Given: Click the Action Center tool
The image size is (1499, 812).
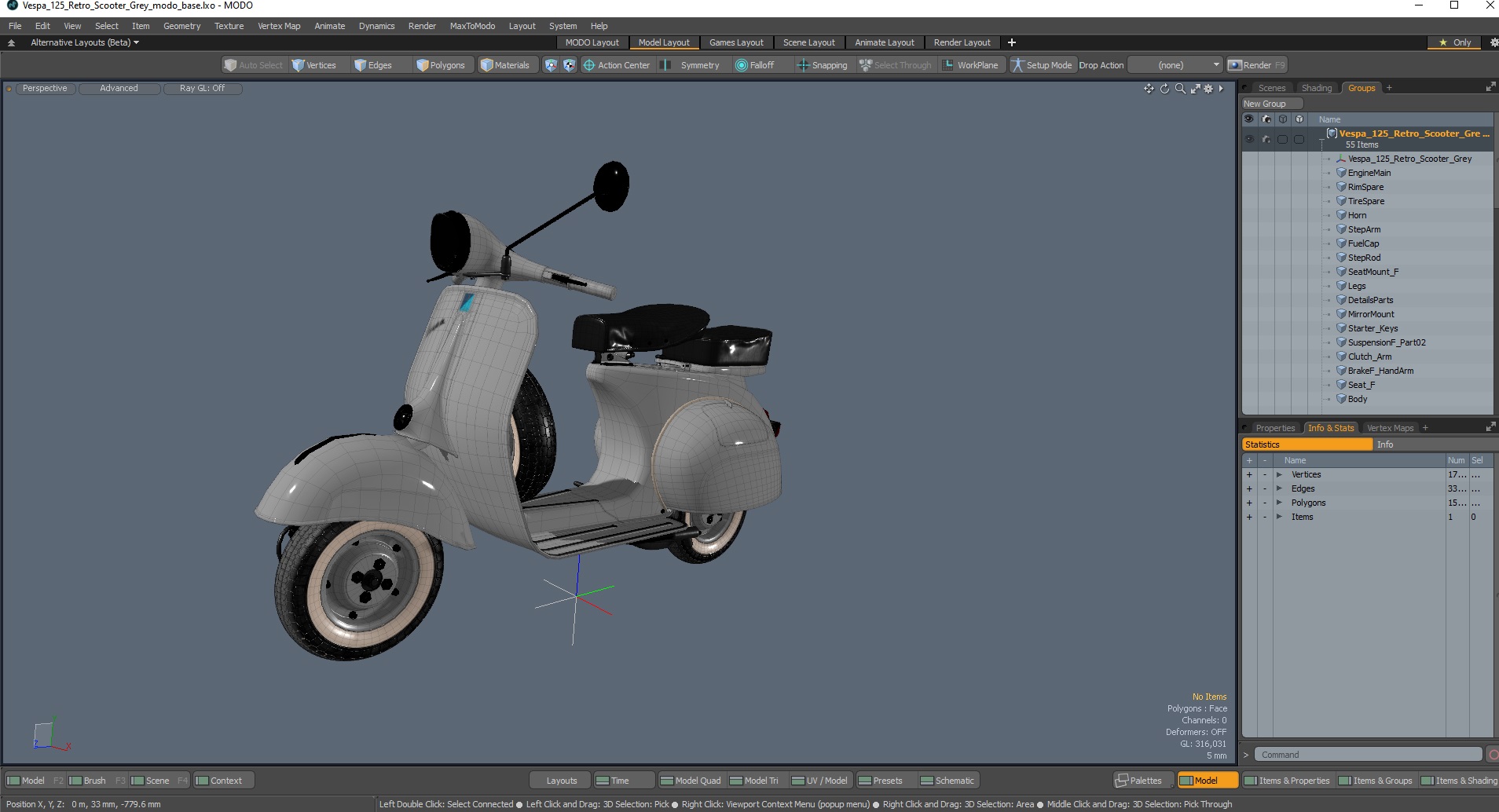Looking at the screenshot, I should pyautogui.click(x=616, y=65).
